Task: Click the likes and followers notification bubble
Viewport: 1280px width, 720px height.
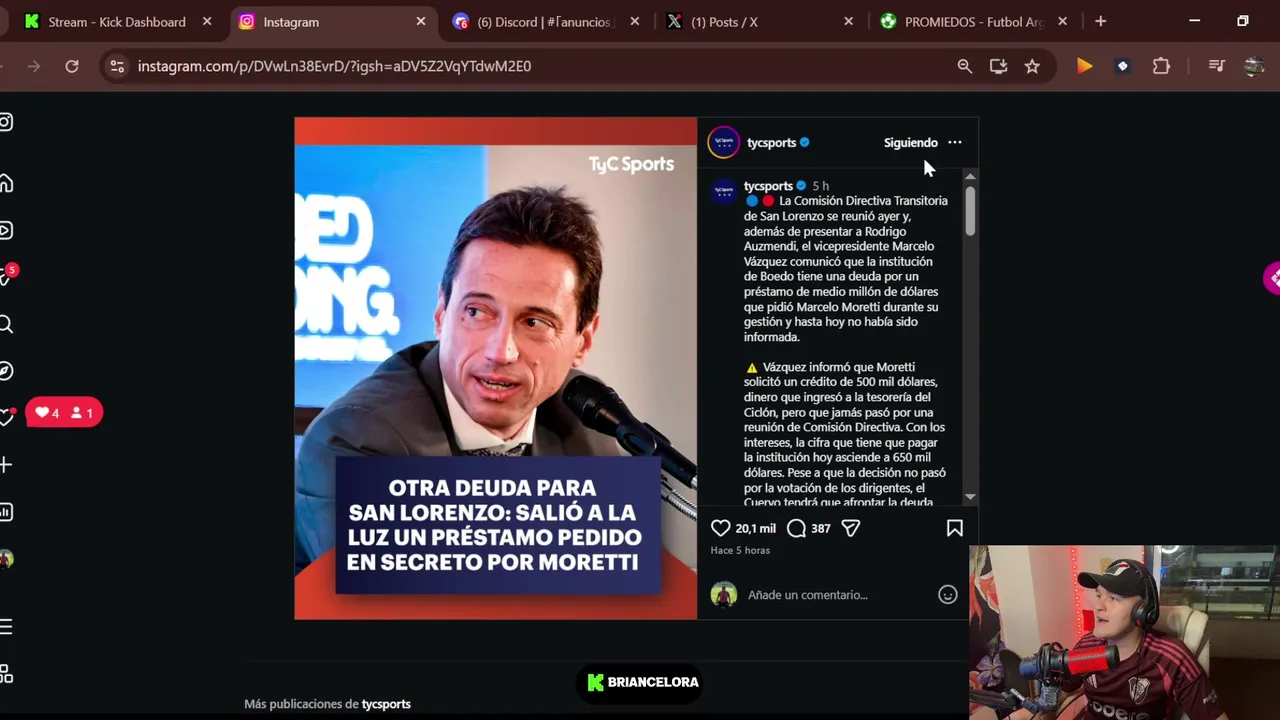Action: [x=64, y=413]
